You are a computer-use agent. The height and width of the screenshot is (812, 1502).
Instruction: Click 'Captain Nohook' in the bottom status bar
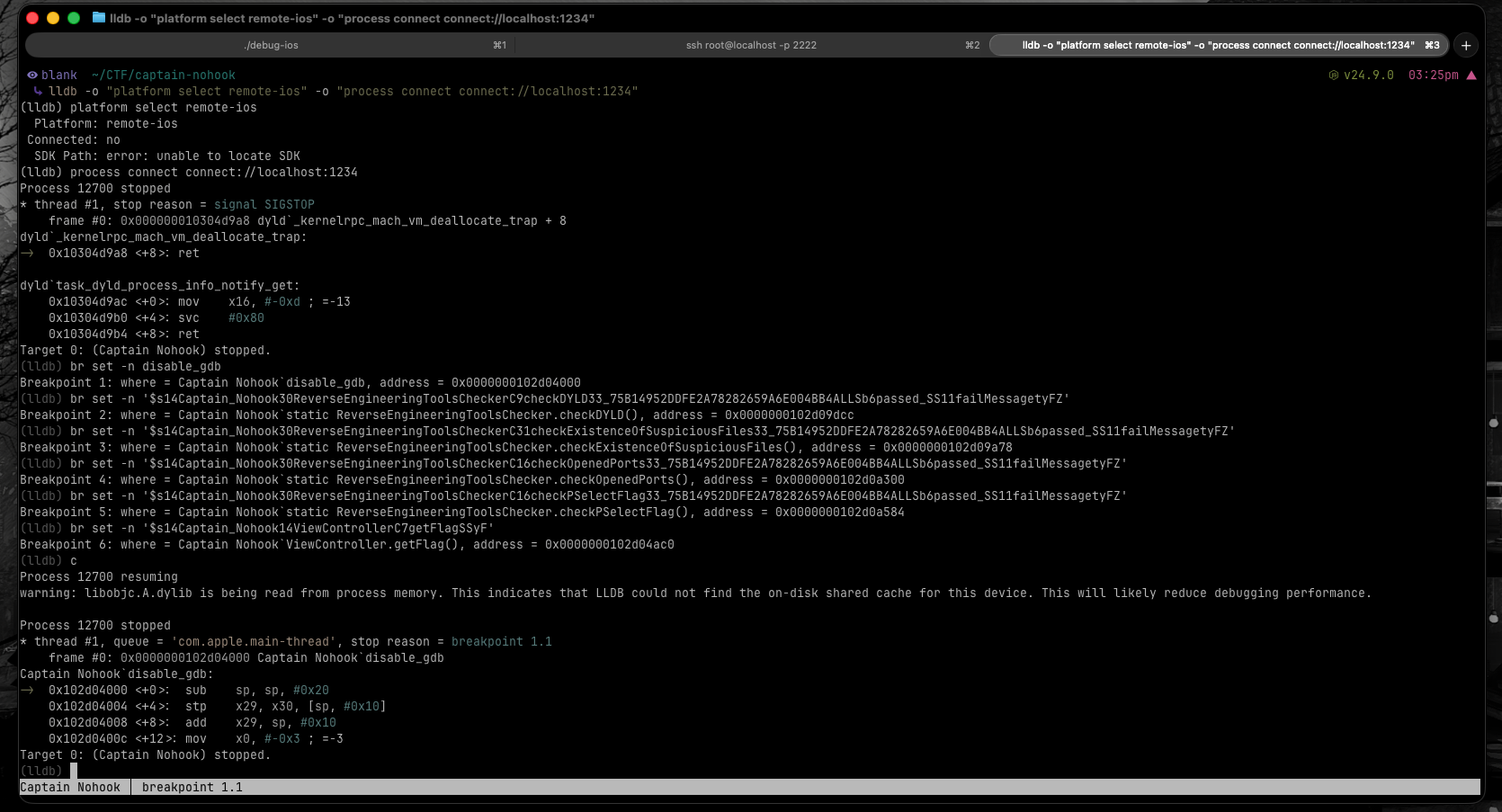coord(70,788)
